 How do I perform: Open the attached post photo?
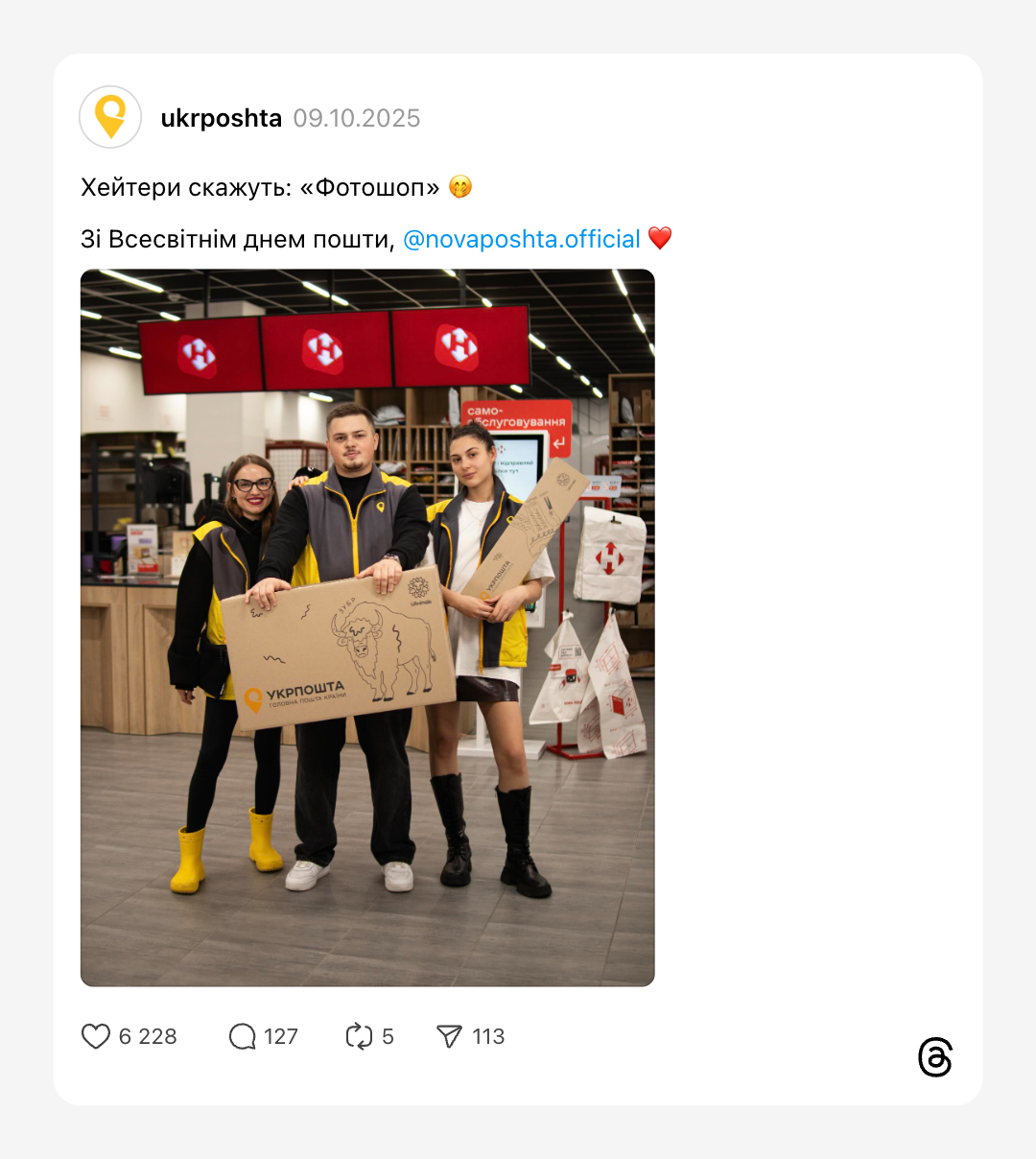coord(367,627)
